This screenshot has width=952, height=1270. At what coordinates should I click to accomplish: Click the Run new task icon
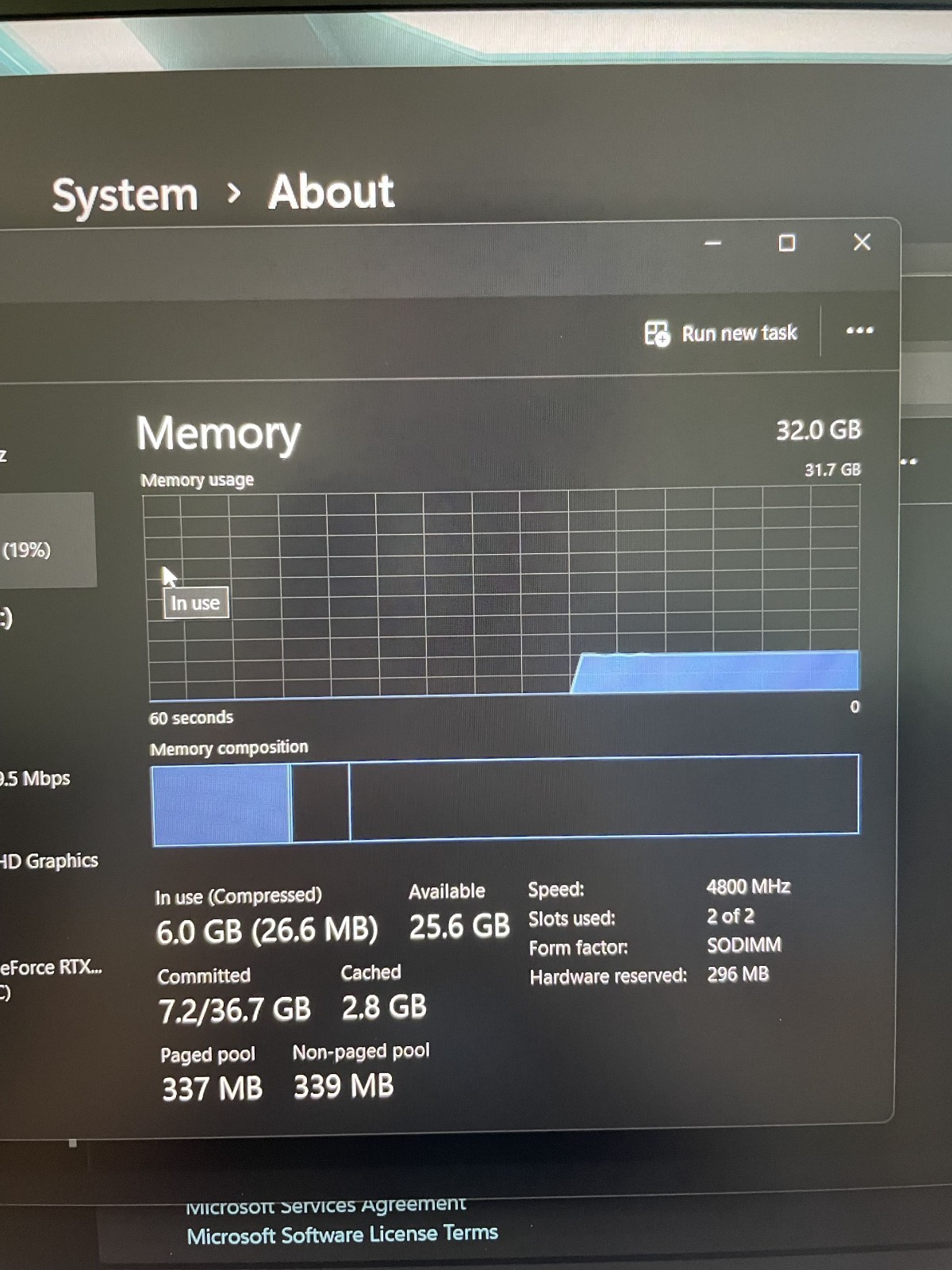click(x=657, y=334)
